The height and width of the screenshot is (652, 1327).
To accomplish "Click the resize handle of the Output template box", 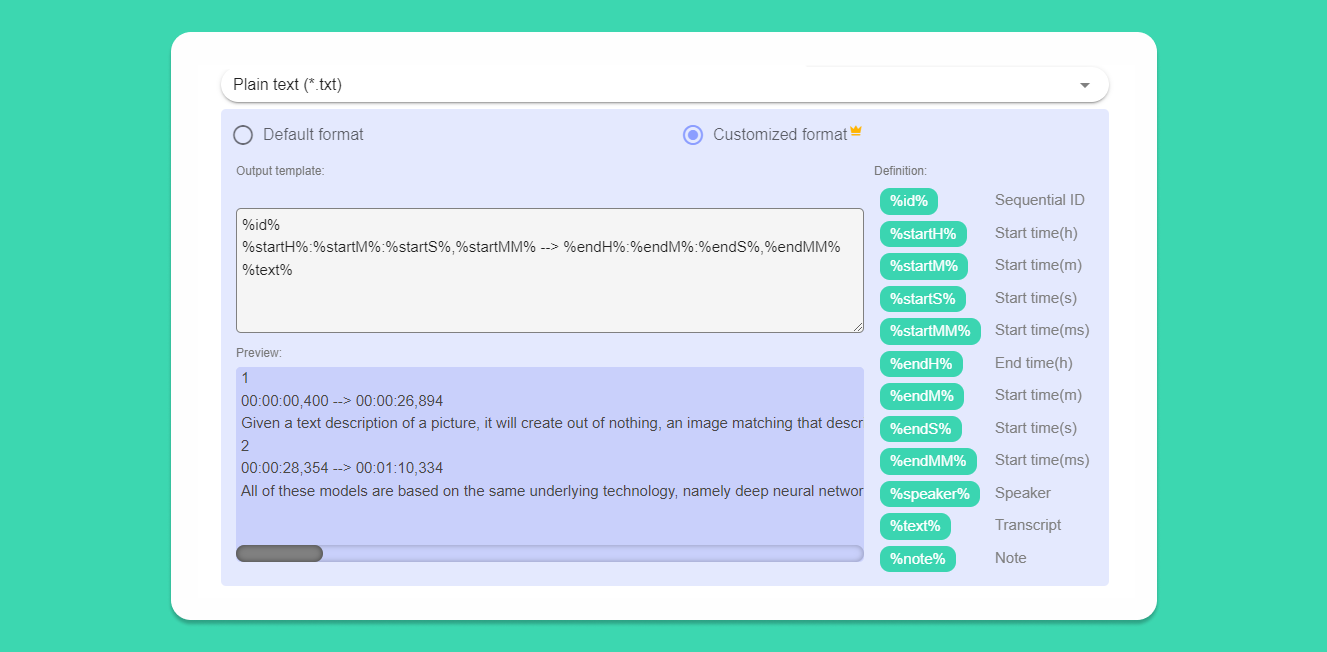I will point(858,327).
